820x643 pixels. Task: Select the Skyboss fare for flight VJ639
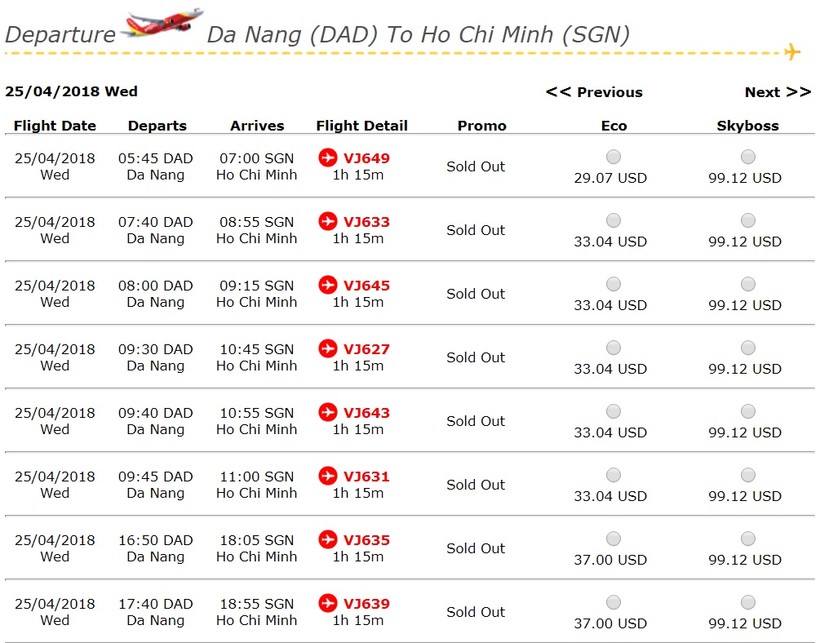748,603
